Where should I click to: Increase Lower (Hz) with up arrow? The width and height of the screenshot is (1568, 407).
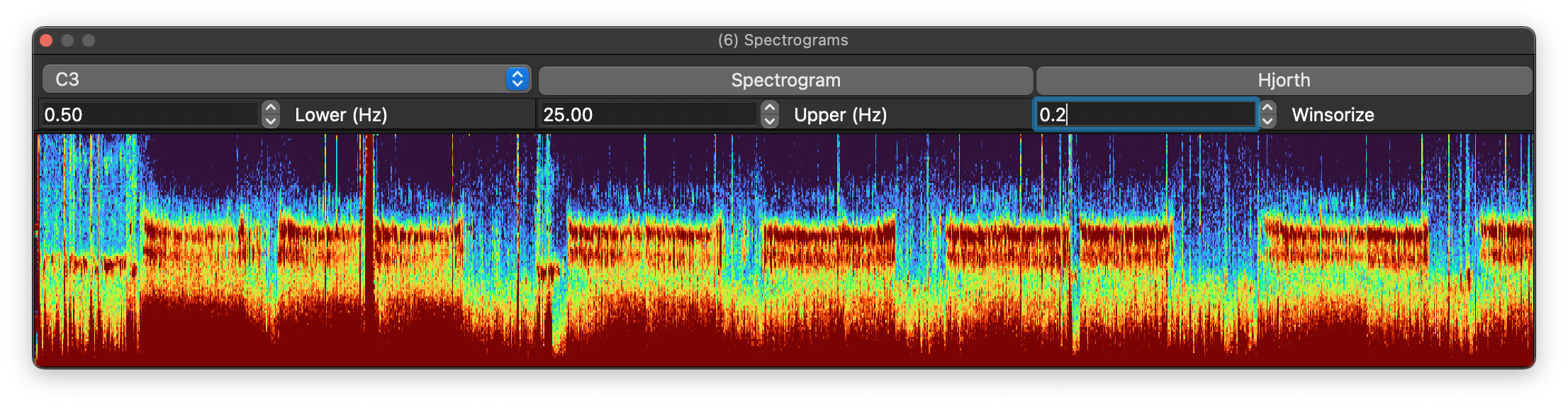pyautogui.click(x=271, y=108)
